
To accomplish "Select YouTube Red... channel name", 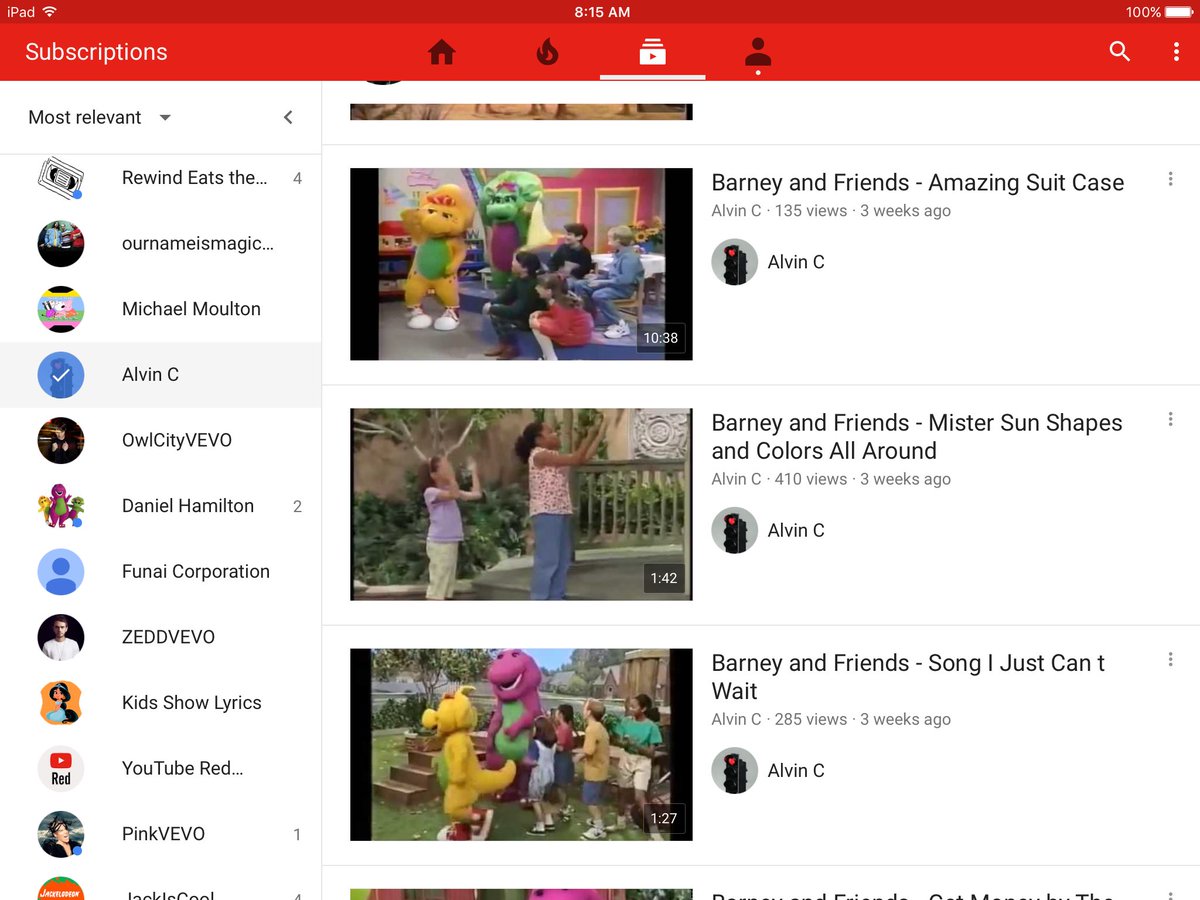I will pos(183,769).
